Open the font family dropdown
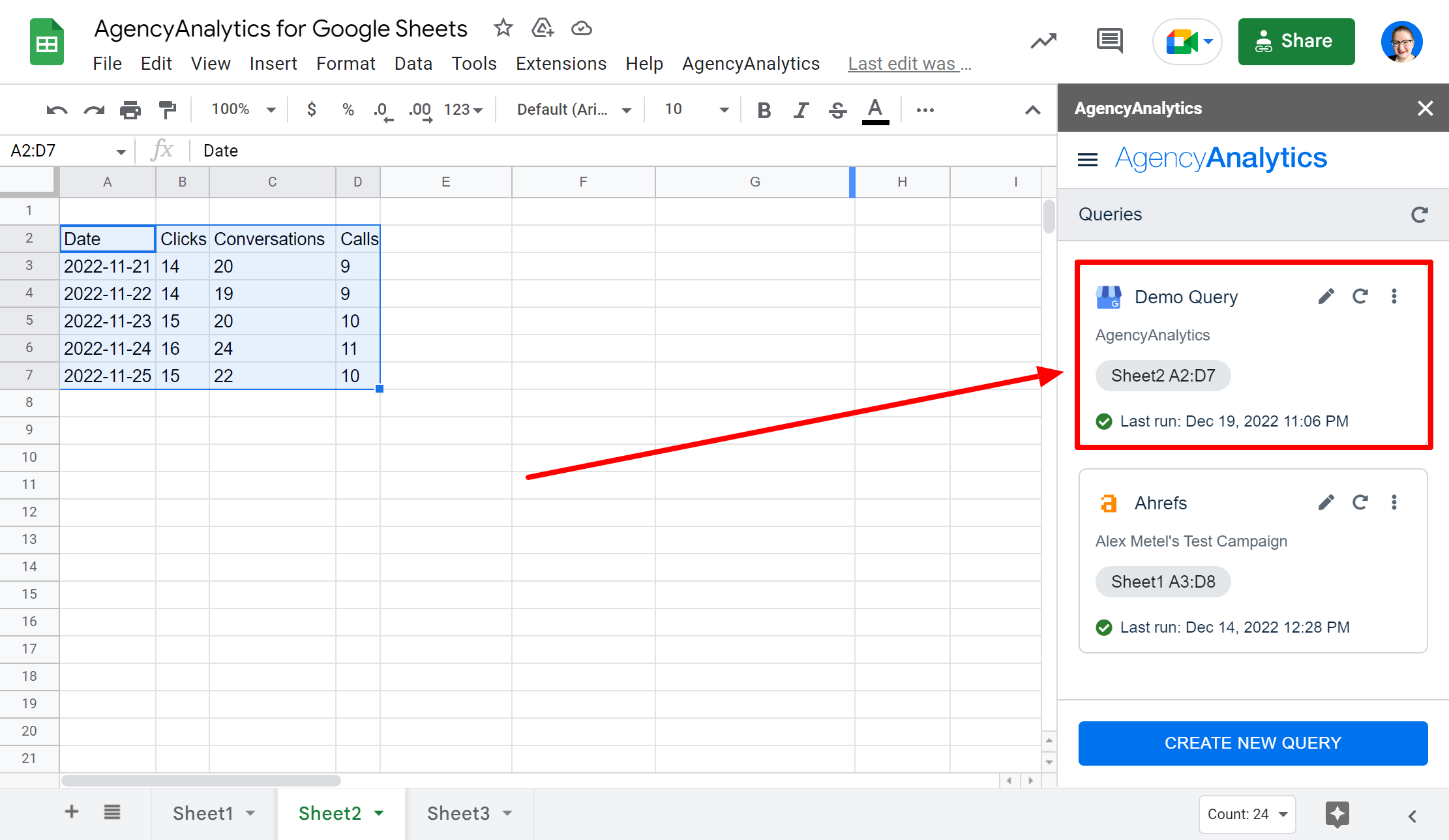The height and width of the screenshot is (840, 1449). pos(574,110)
